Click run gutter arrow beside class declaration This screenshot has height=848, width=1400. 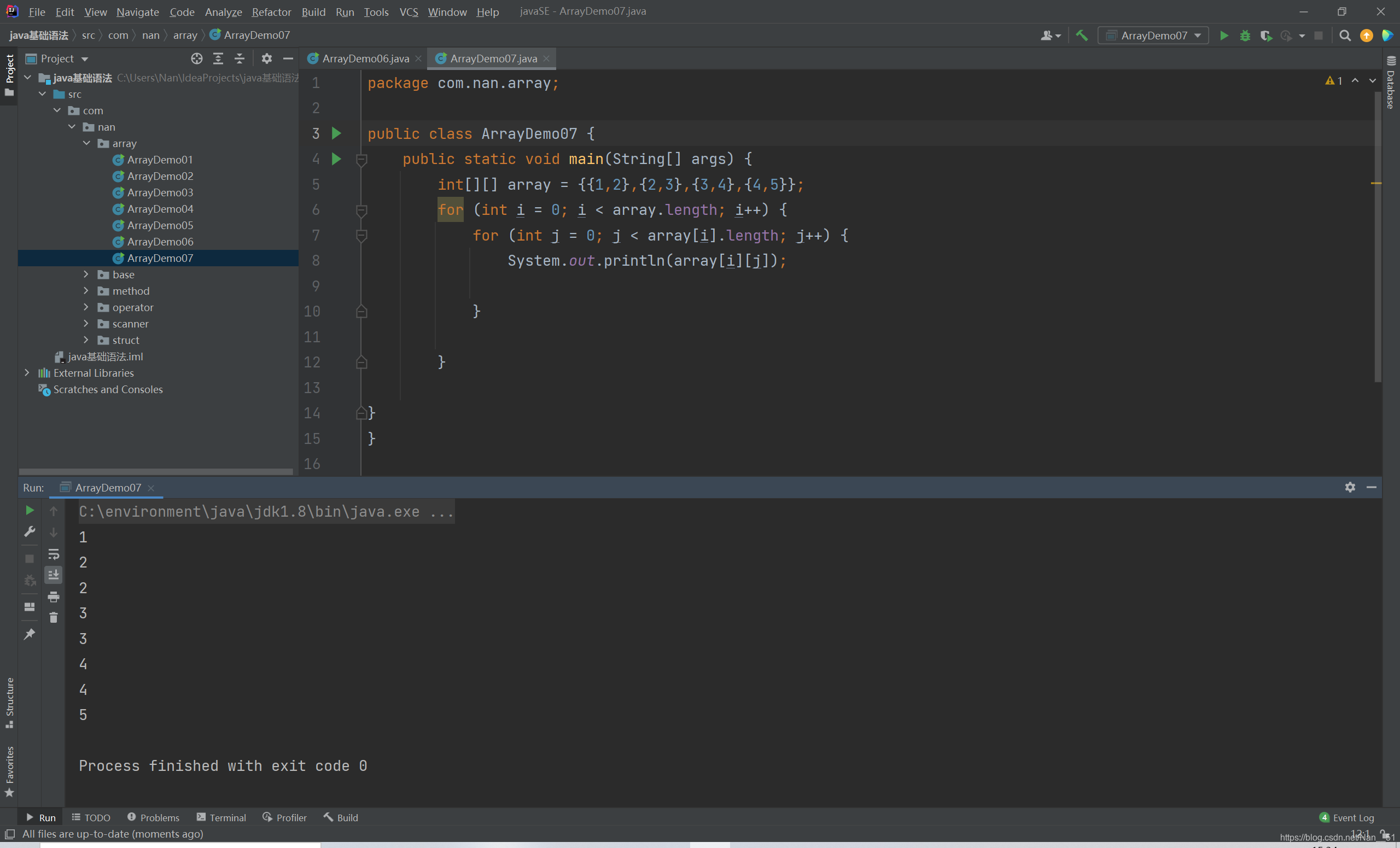point(336,133)
